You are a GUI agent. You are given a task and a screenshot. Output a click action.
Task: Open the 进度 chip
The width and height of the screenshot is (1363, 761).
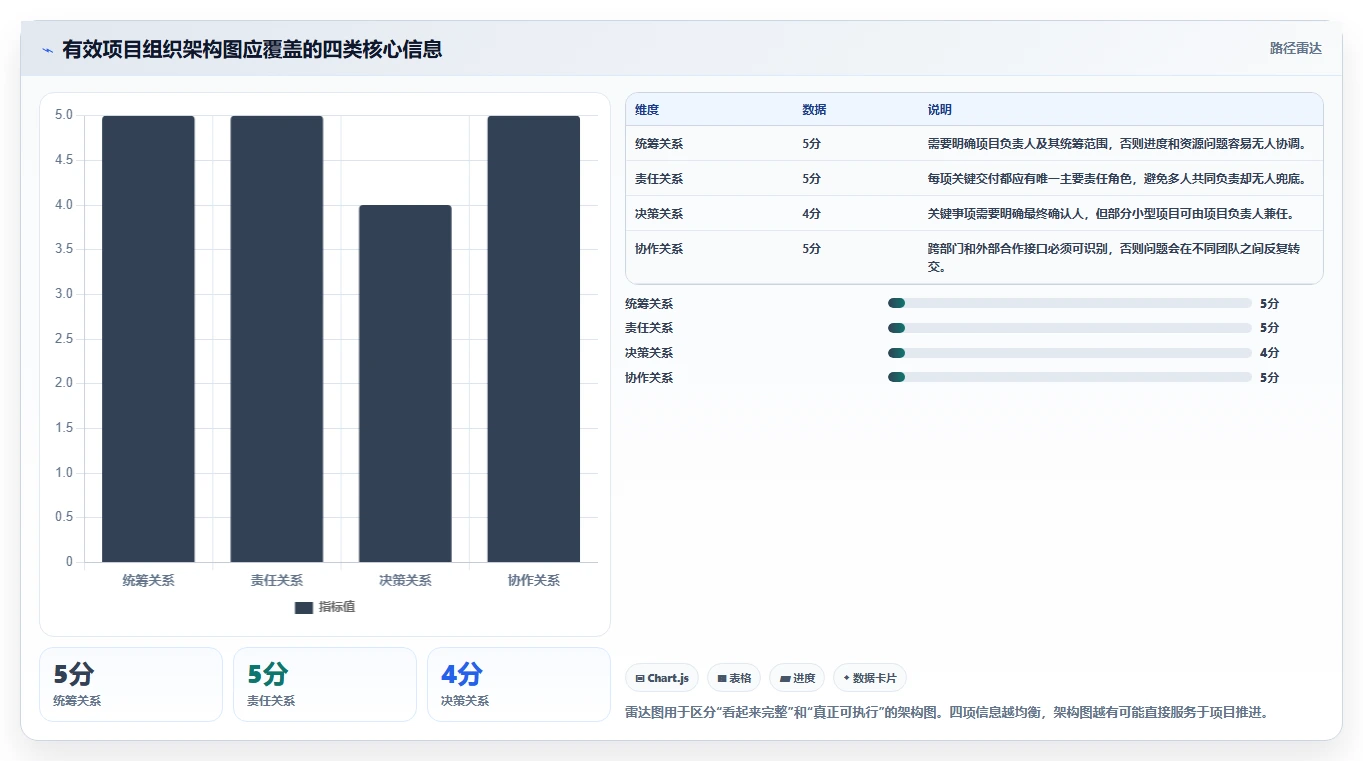(797, 678)
